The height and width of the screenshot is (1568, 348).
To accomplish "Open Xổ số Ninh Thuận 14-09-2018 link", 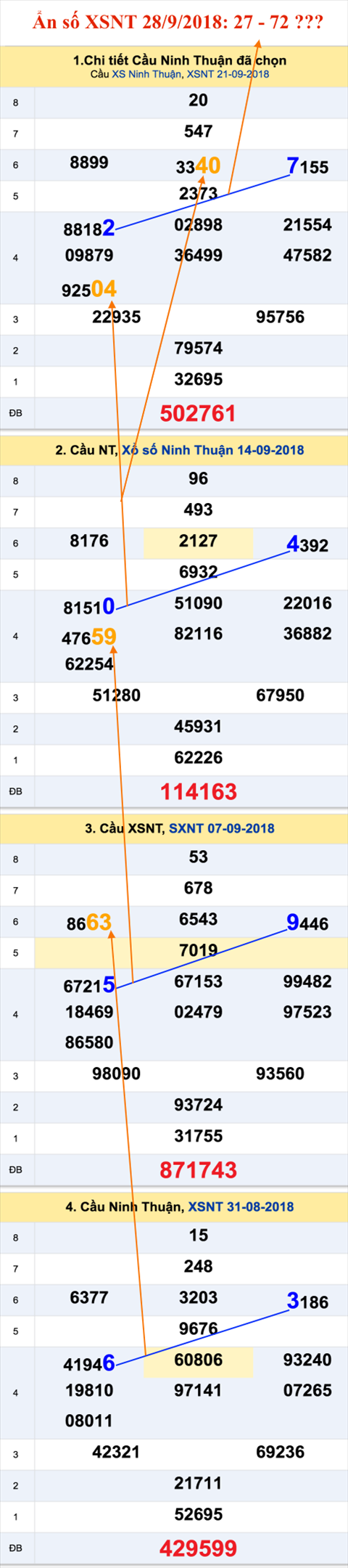I will click(x=213, y=450).
